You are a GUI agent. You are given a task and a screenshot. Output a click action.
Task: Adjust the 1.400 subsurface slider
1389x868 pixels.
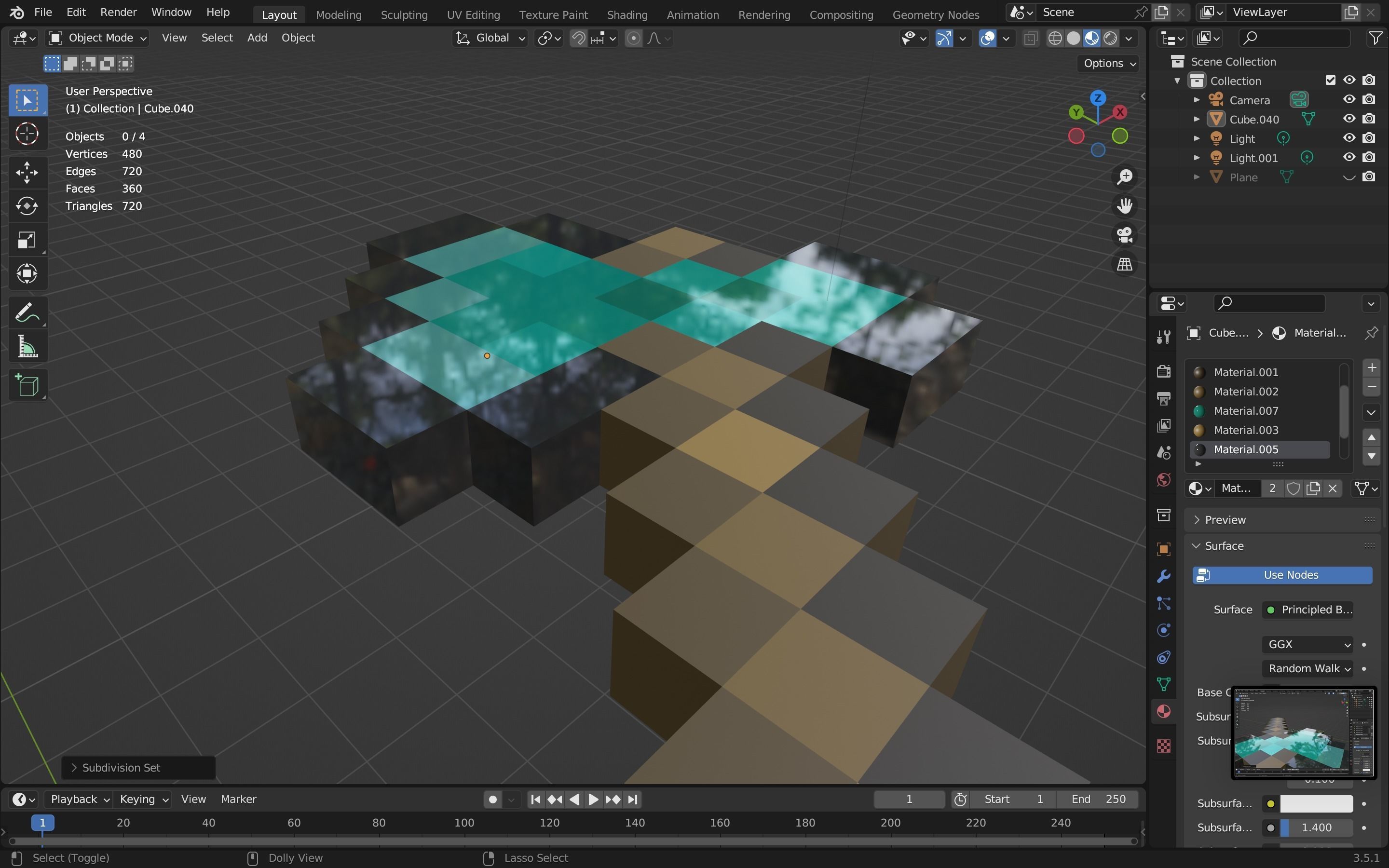click(1316, 828)
